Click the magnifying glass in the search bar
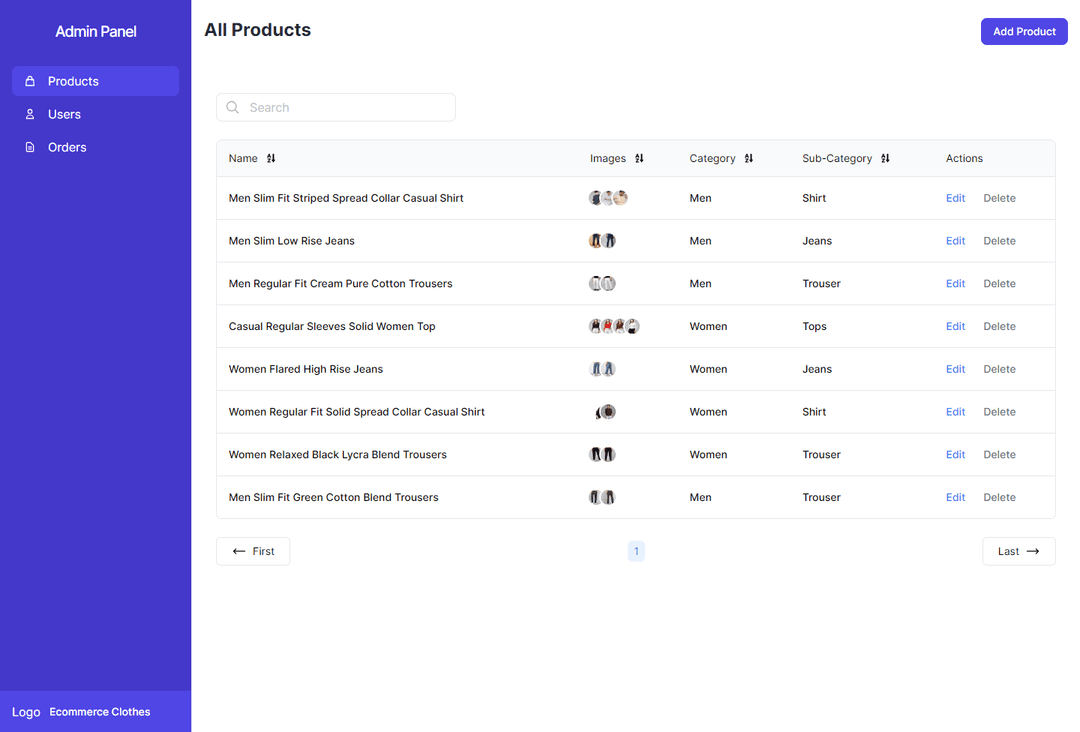The image size is (1080, 732). tap(232, 107)
